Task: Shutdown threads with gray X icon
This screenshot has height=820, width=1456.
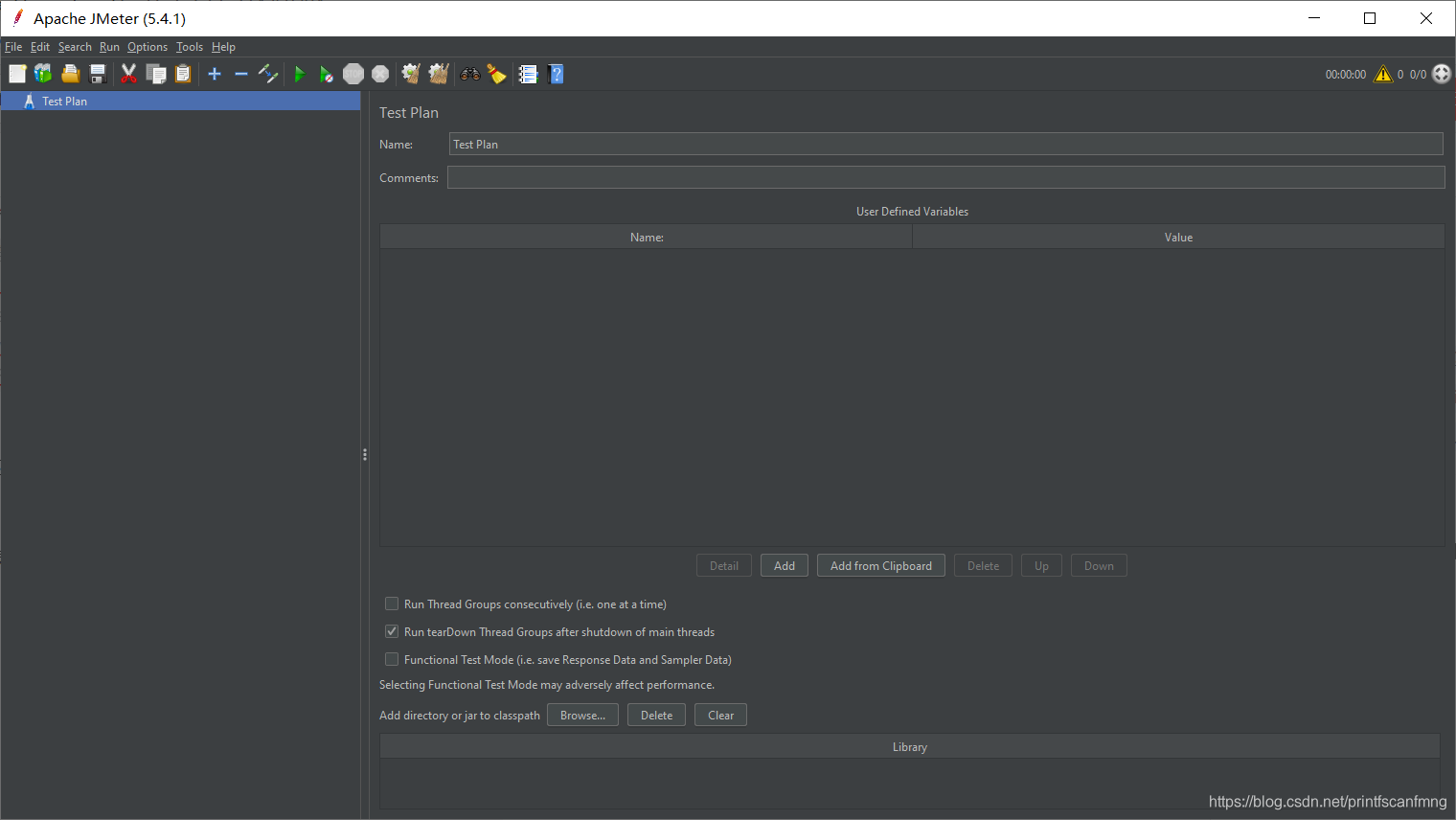Action: pyautogui.click(x=380, y=74)
